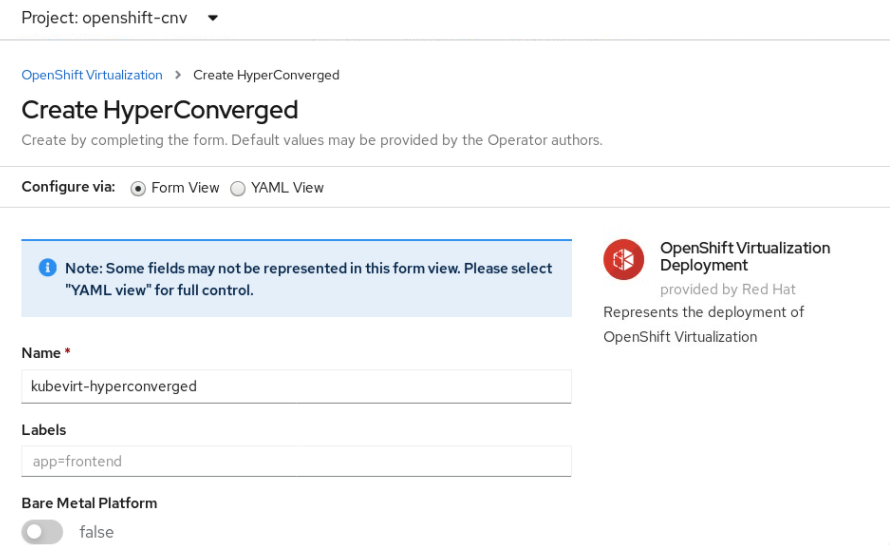
Task: Select the Form View radio button
Action: pyautogui.click(x=138, y=188)
